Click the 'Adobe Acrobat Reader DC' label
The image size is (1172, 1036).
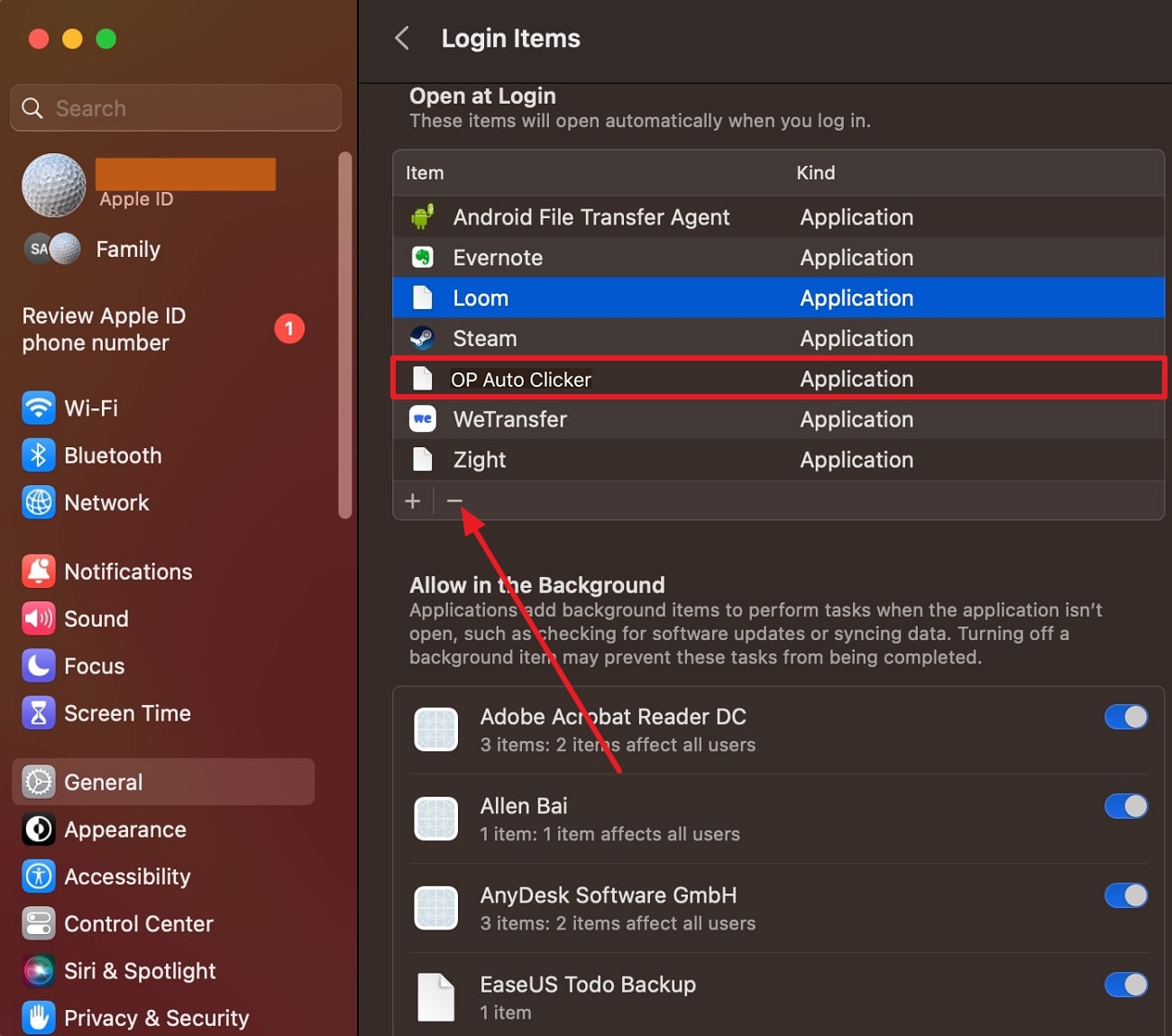pyautogui.click(x=613, y=717)
